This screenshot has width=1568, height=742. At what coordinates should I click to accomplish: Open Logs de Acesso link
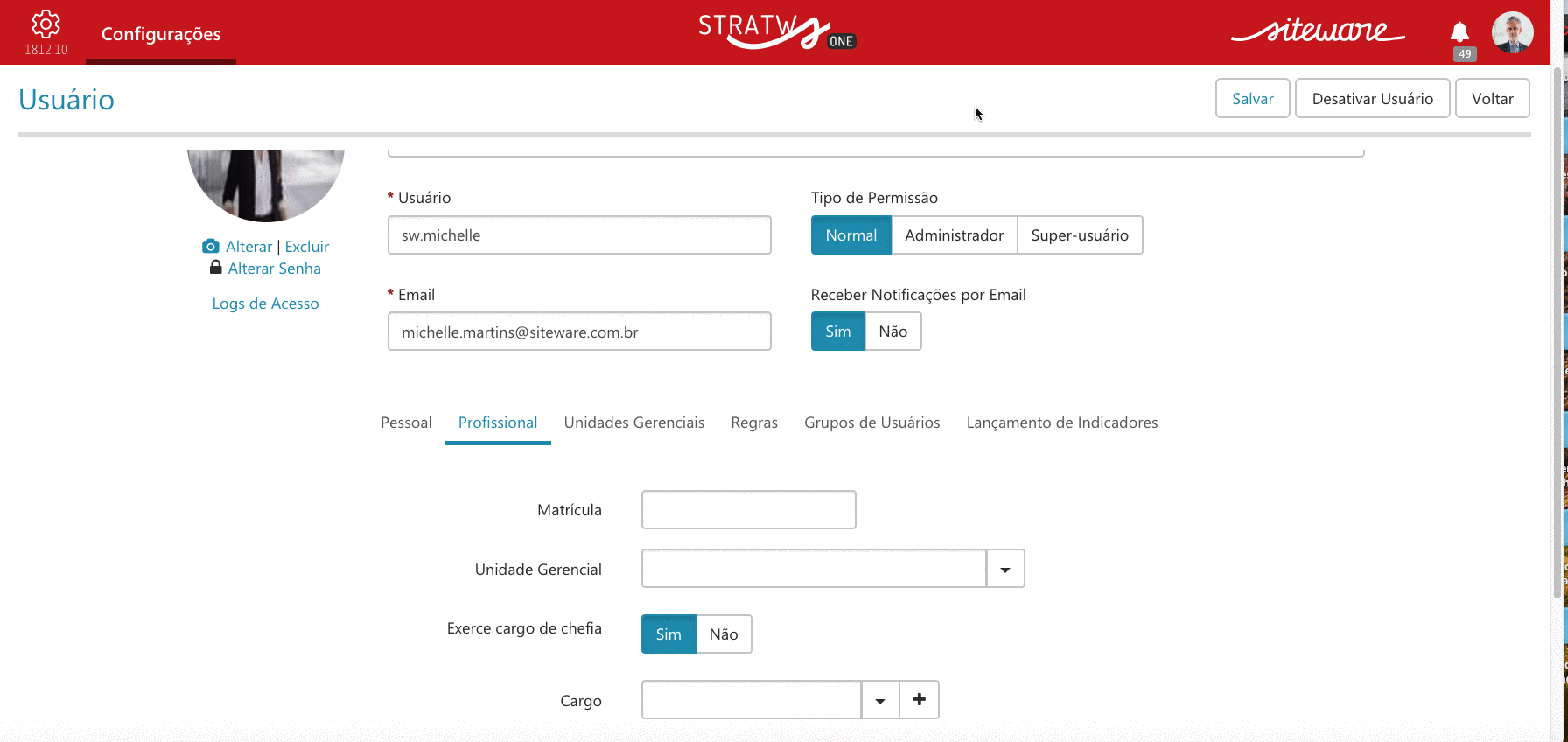[265, 304]
